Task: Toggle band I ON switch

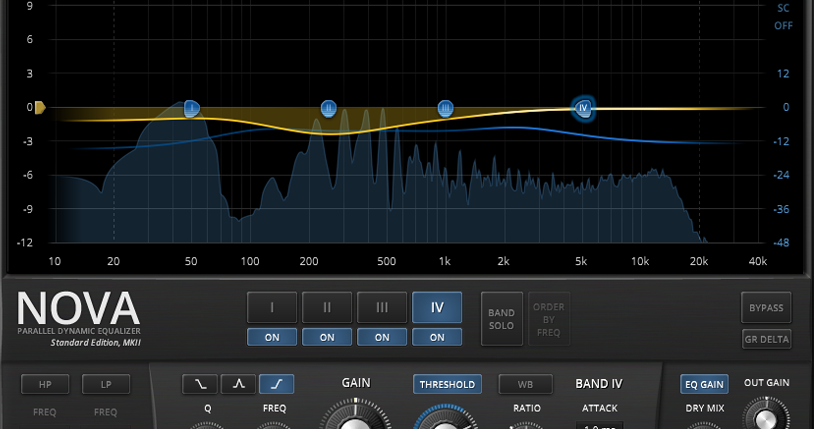Action: point(272,337)
